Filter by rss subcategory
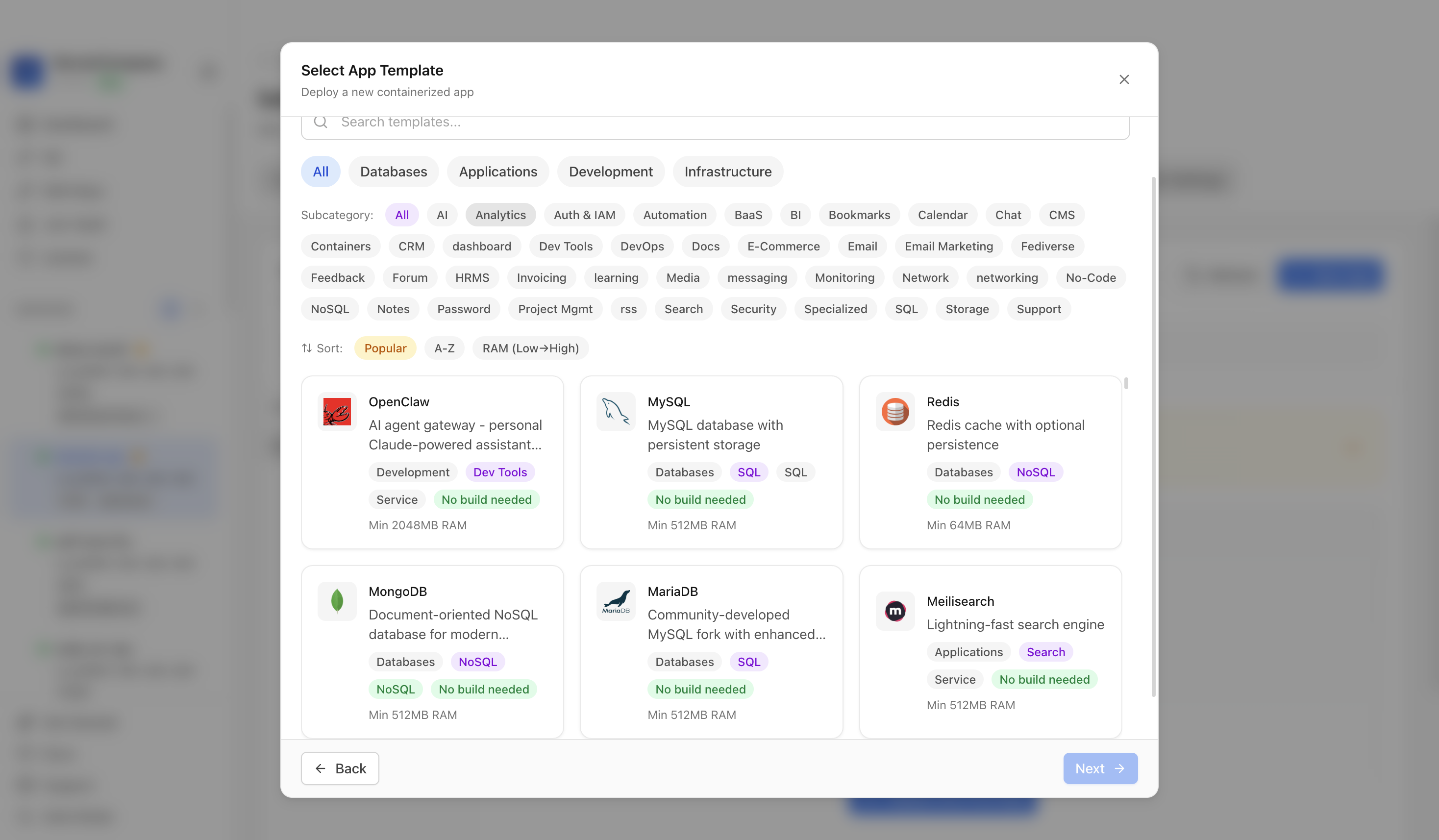1439x840 pixels. point(628,309)
